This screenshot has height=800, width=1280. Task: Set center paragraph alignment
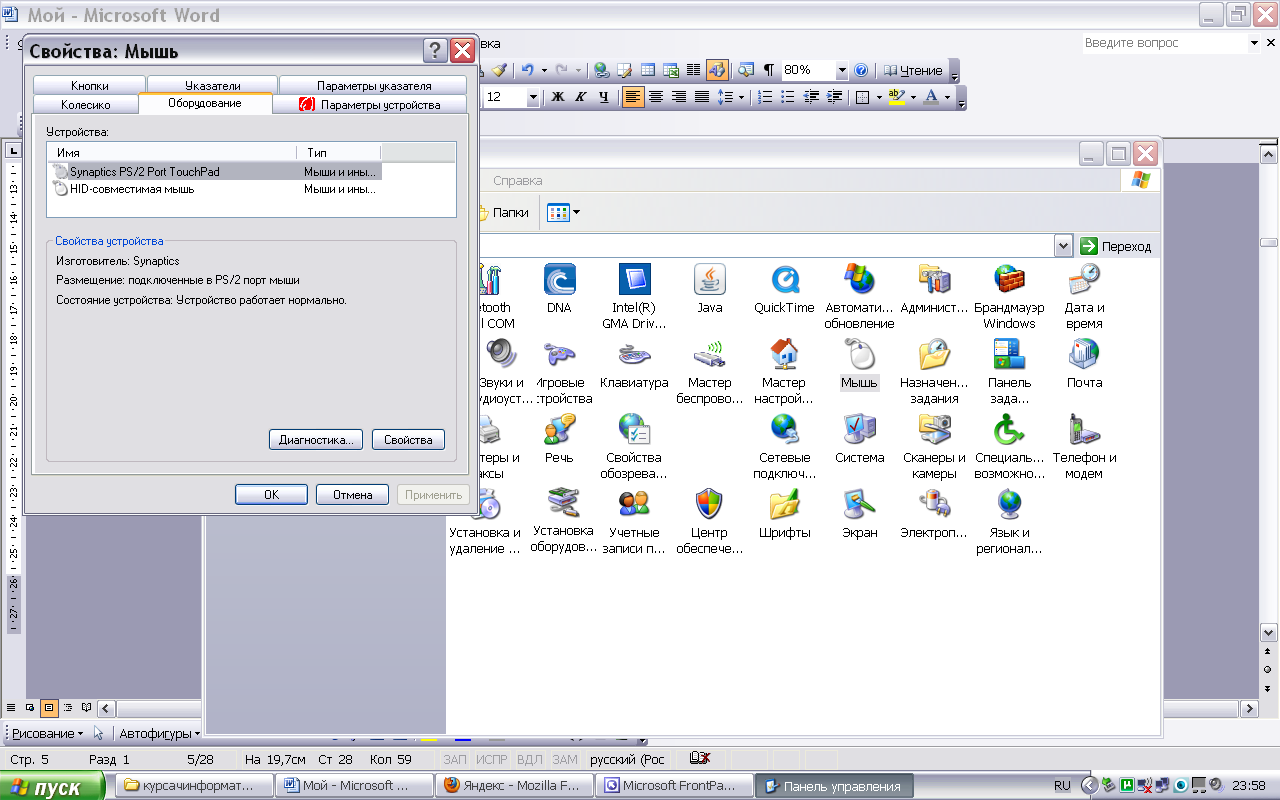tap(656, 97)
